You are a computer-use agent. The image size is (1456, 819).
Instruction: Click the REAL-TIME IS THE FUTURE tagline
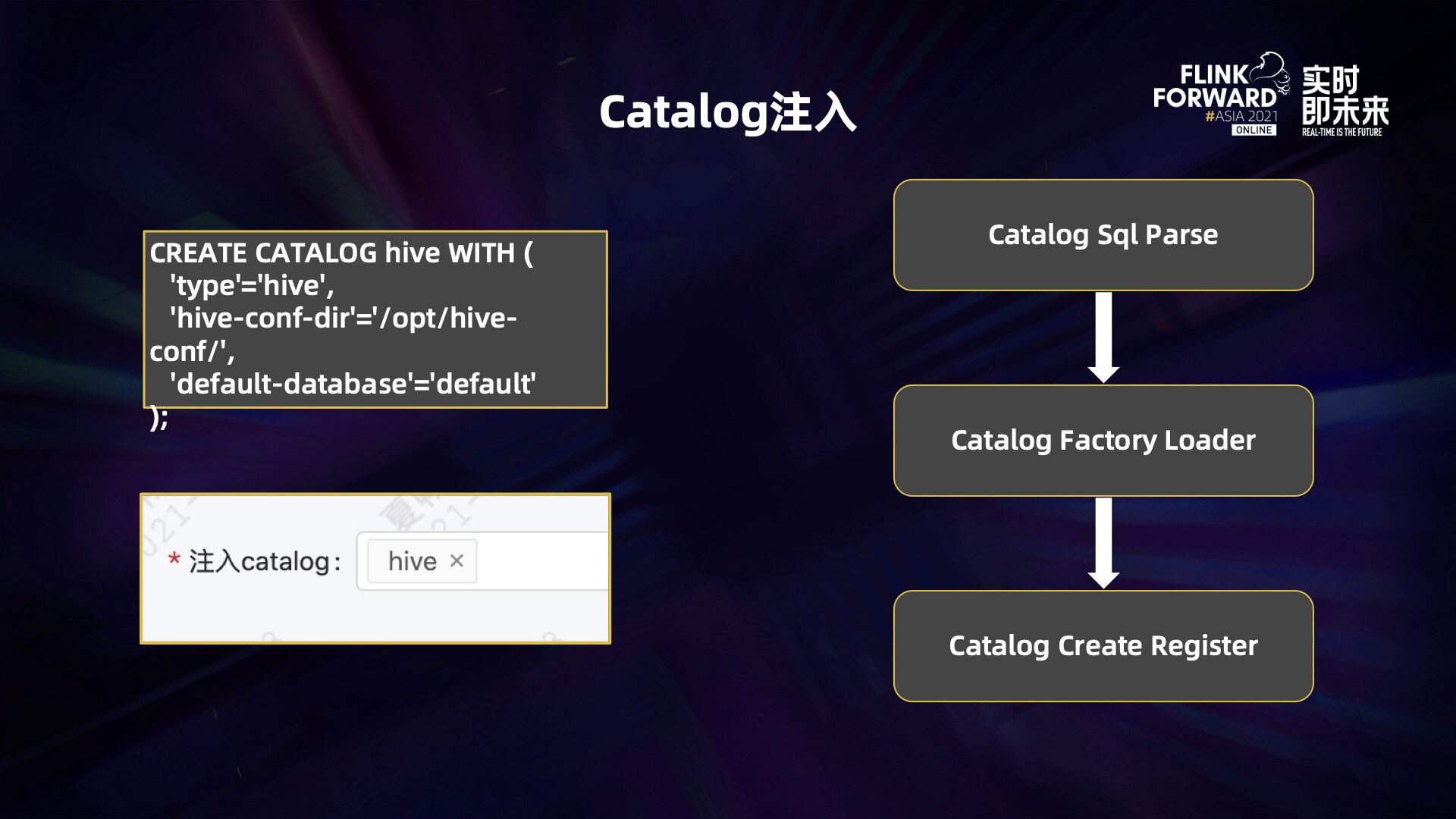point(1341,132)
